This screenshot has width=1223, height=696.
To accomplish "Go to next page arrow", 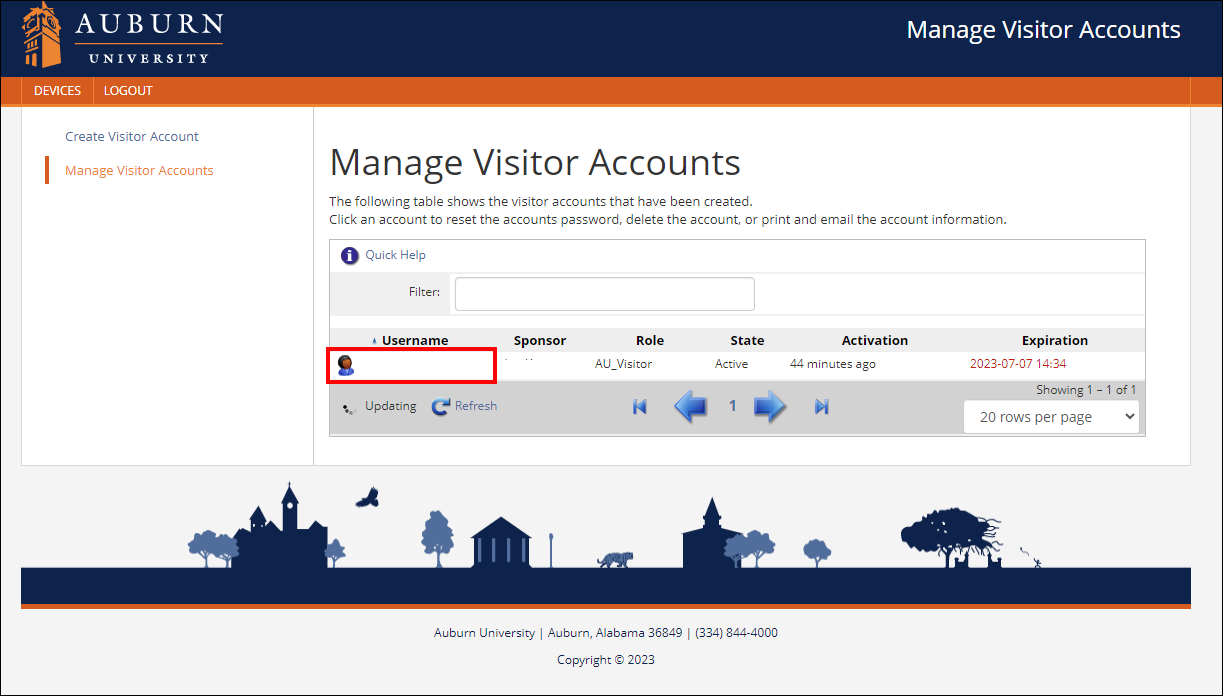I will tap(769, 407).
